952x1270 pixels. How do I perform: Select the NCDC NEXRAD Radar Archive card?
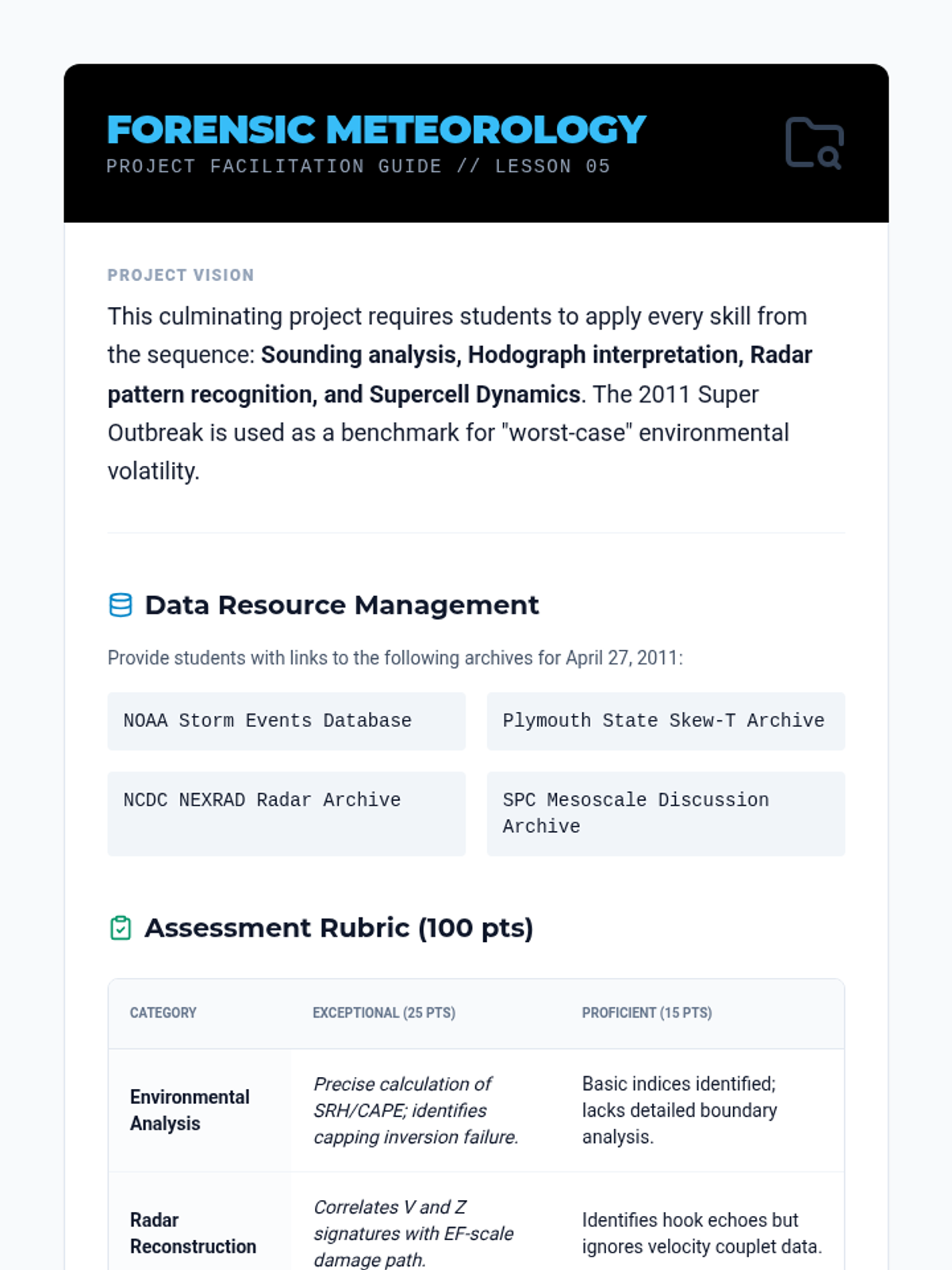click(286, 813)
